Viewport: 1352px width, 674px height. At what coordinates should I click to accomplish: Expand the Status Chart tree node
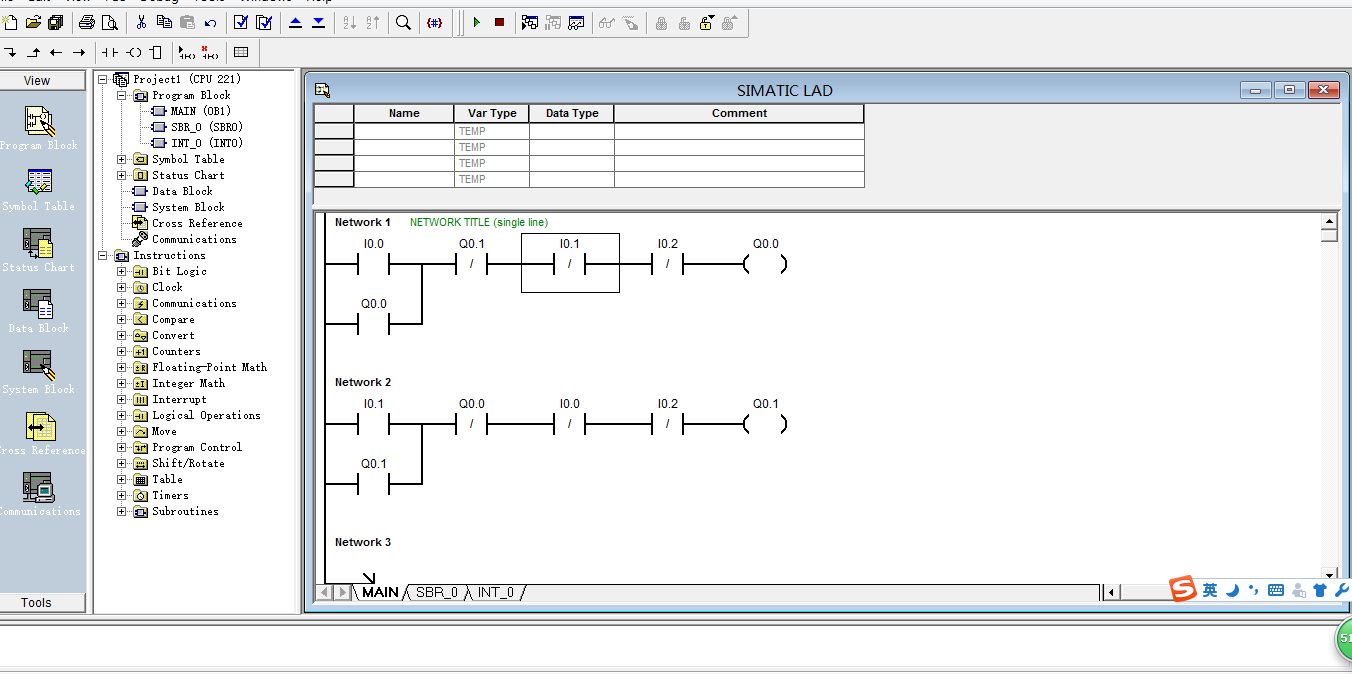pyautogui.click(x=122, y=175)
